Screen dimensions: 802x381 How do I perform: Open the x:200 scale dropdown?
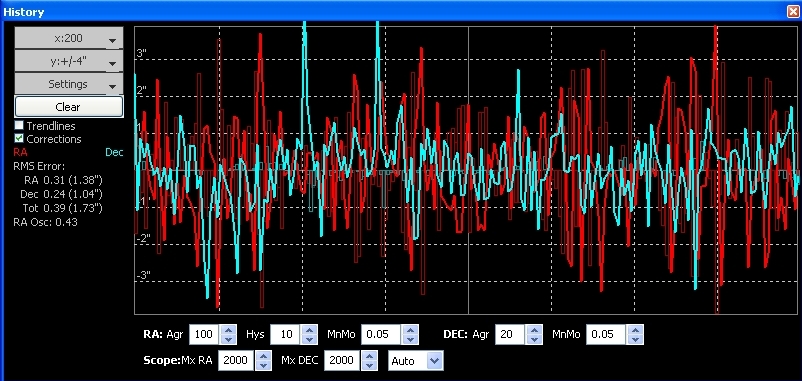(69, 38)
